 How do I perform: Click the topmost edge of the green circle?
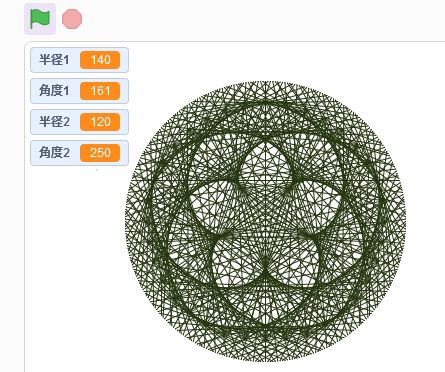pyautogui.click(x=265, y=82)
